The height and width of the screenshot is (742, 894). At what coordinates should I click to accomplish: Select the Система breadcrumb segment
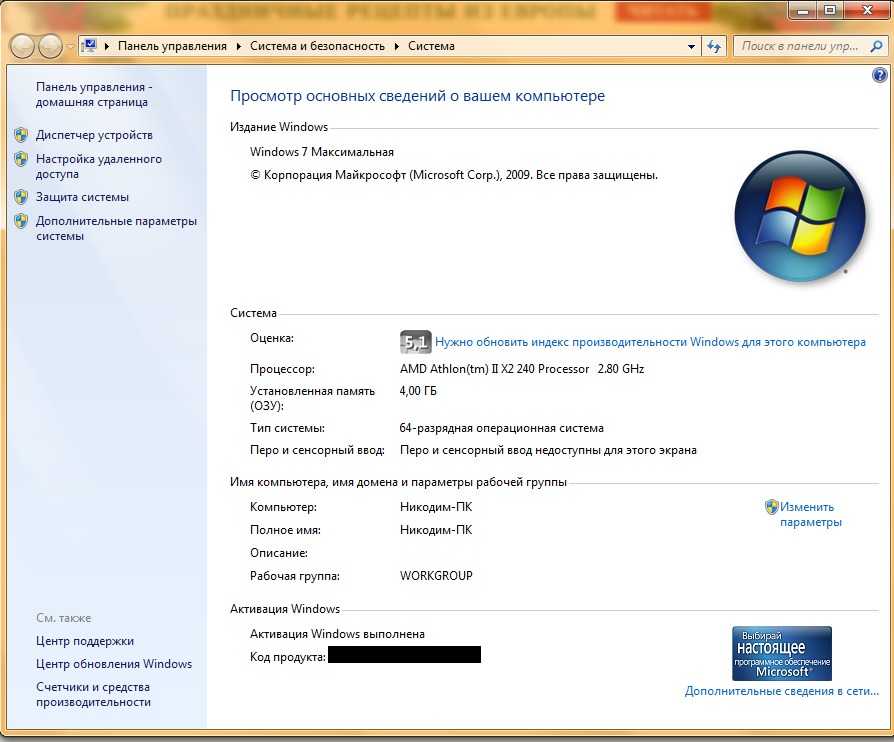click(431, 46)
